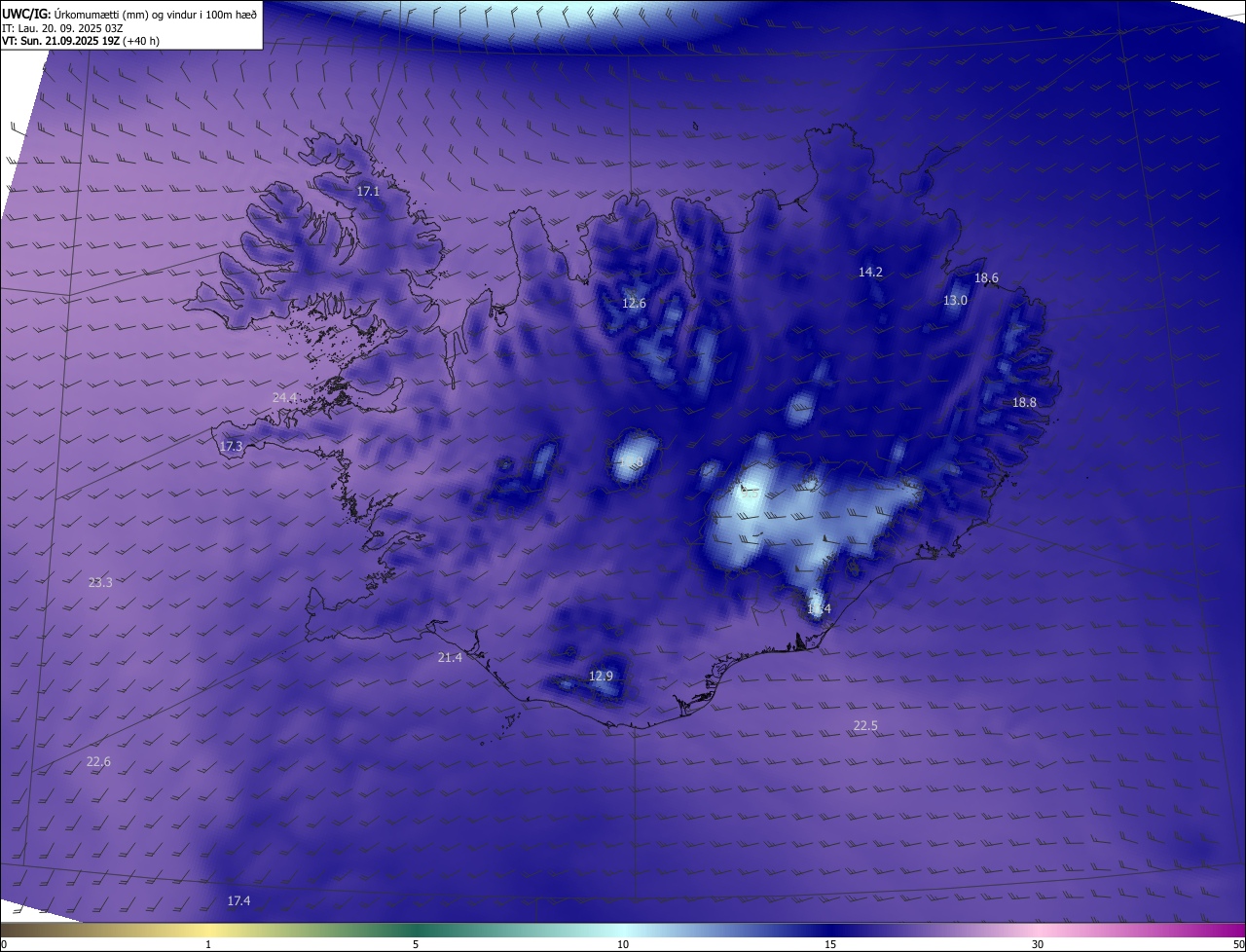Click the 12.9 value label

pyautogui.click(x=602, y=677)
